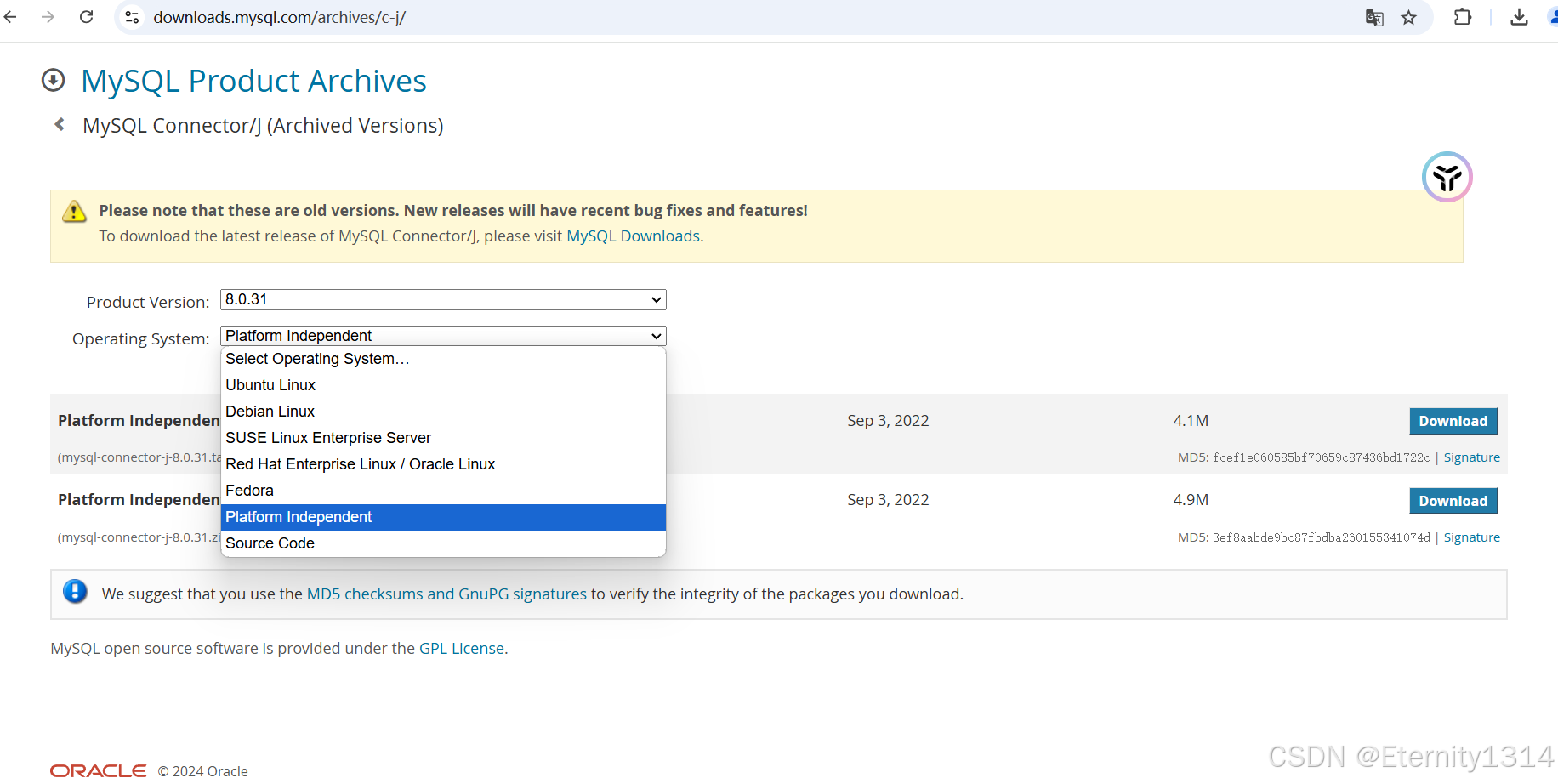The width and height of the screenshot is (1558, 784).
Task: Click the Oracle logo in footer
Action: (x=98, y=770)
